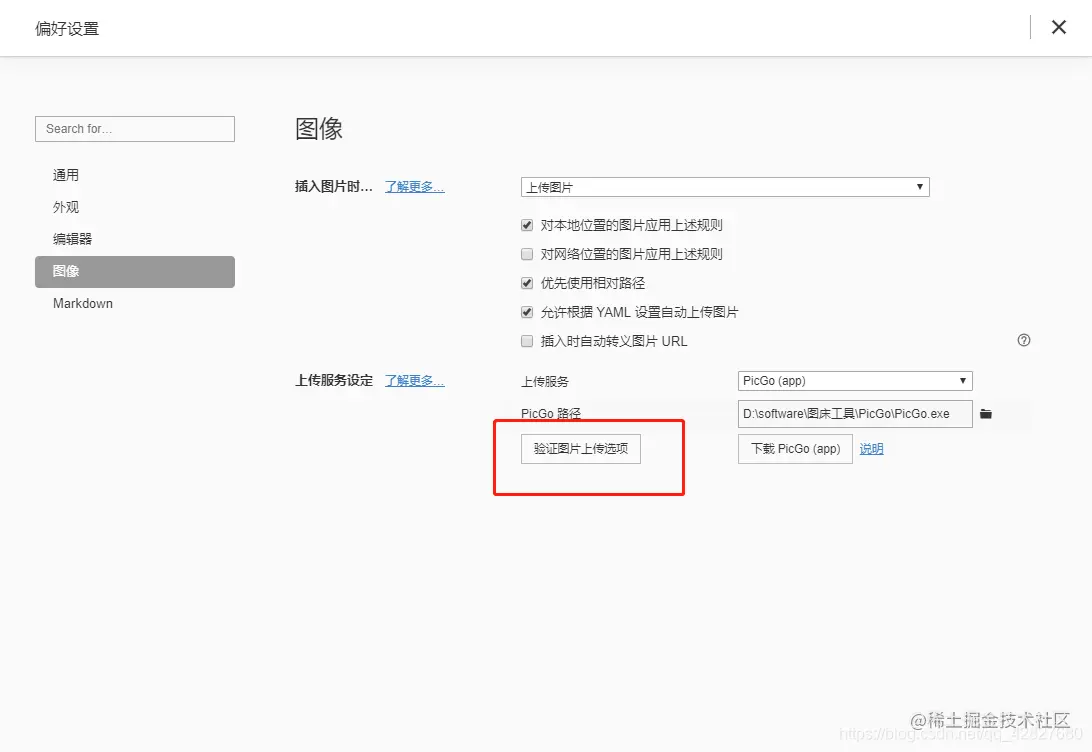This screenshot has height=752, width=1092.
Task: Open 了解更多 link next to 插入图片时
Action: 414,187
